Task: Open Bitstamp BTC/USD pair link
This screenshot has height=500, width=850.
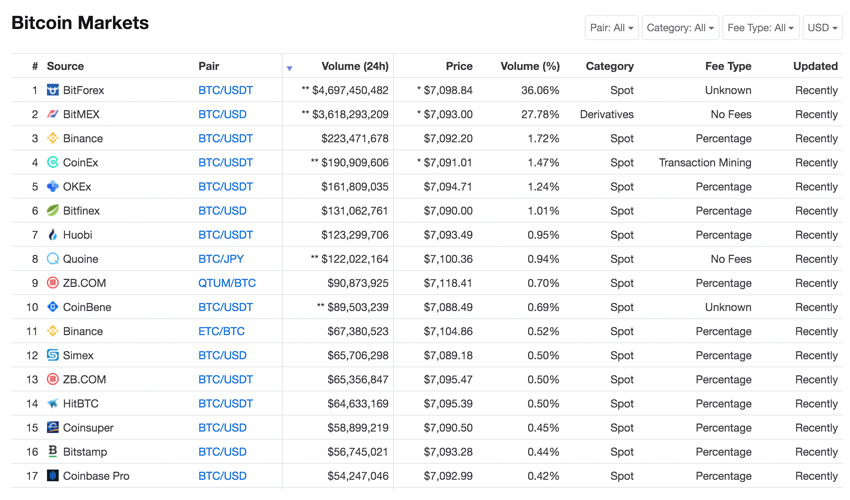Action: point(222,452)
